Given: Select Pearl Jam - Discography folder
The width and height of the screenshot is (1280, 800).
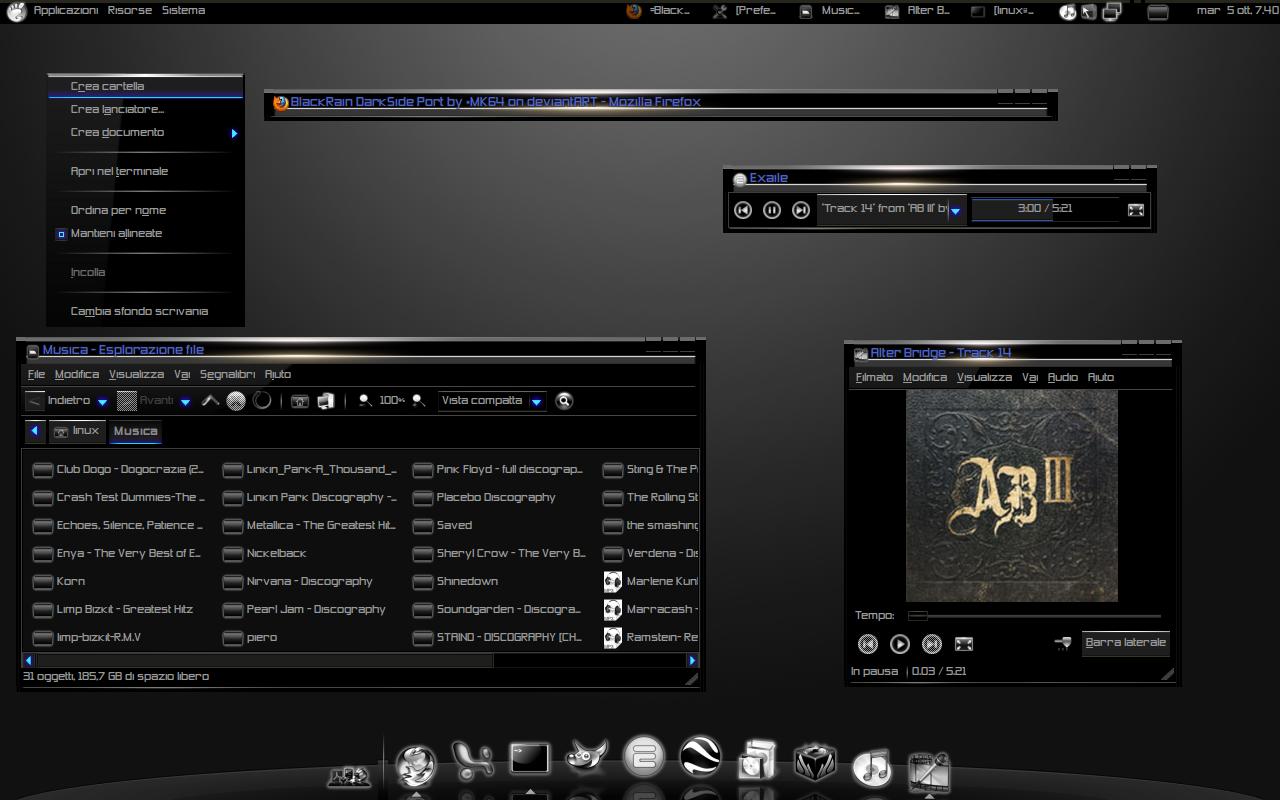Looking at the screenshot, I should (305, 609).
